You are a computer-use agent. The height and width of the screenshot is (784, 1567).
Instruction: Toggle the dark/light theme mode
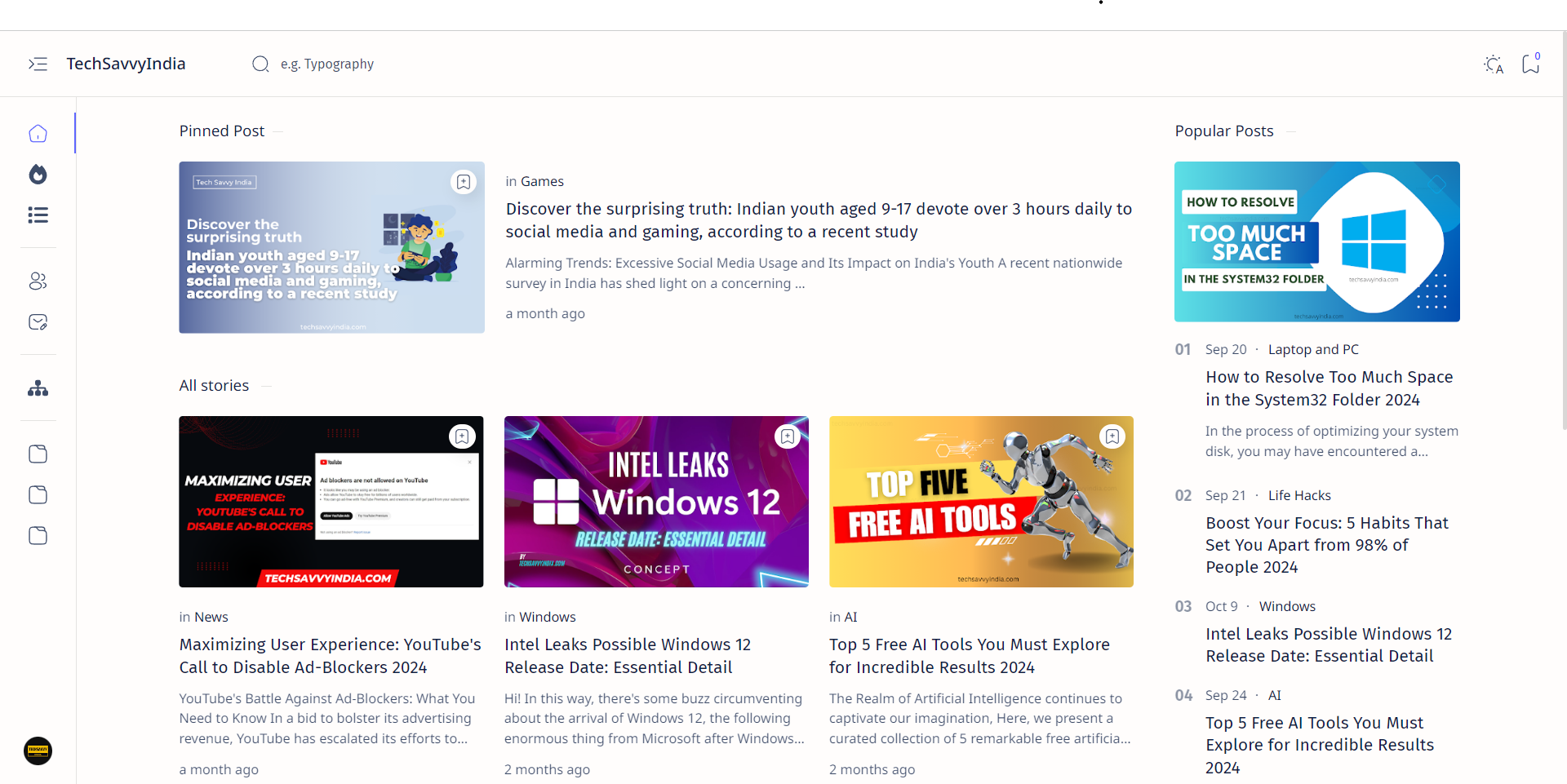click(1493, 64)
